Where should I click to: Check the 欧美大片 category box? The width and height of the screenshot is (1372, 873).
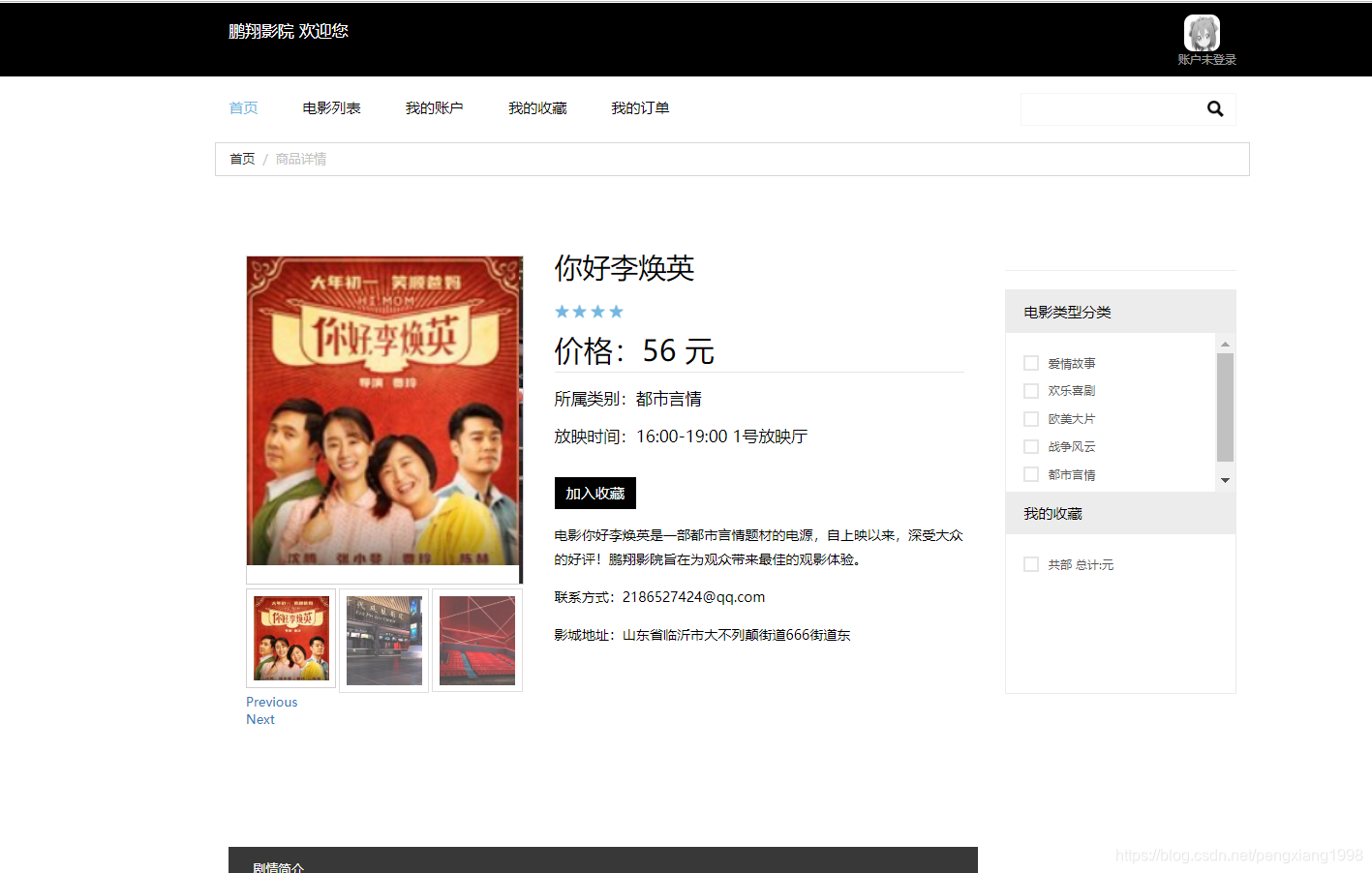pyautogui.click(x=1031, y=419)
